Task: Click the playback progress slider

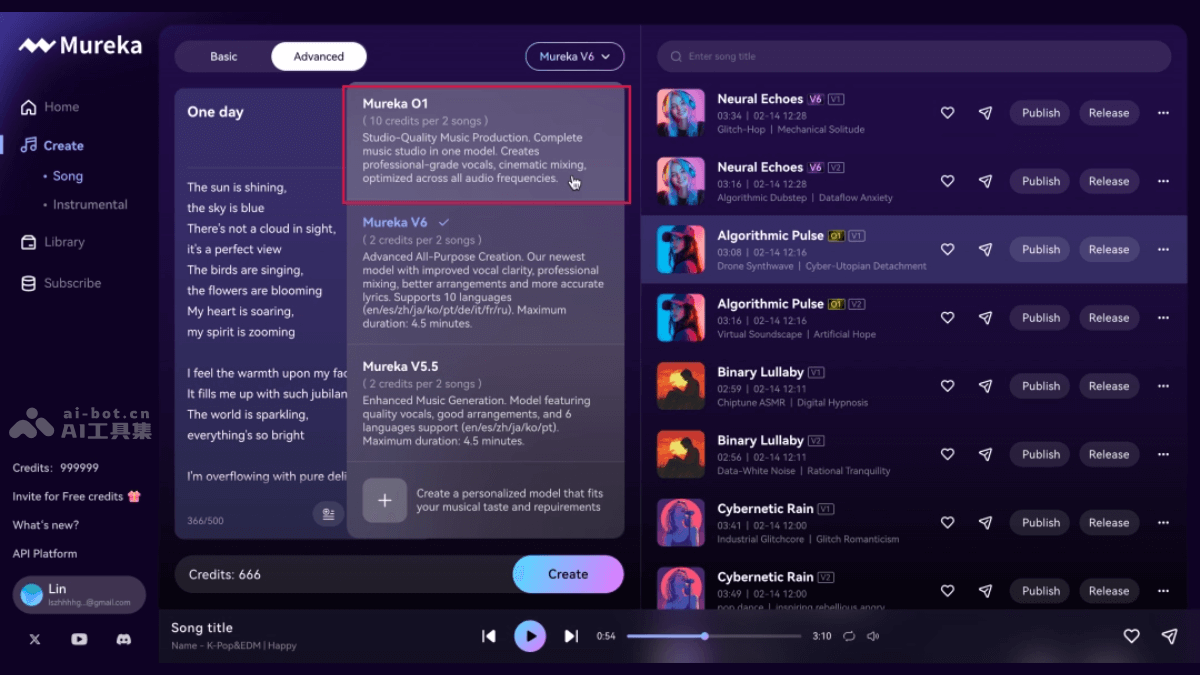Action: click(704, 636)
